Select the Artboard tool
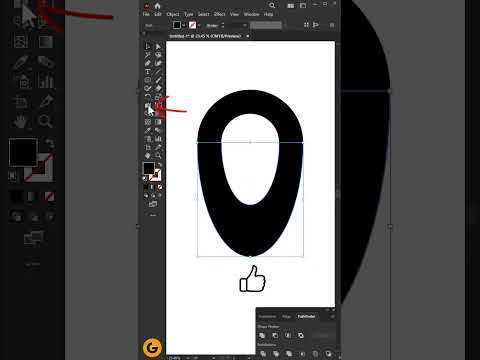 click(x=148, y=147)
